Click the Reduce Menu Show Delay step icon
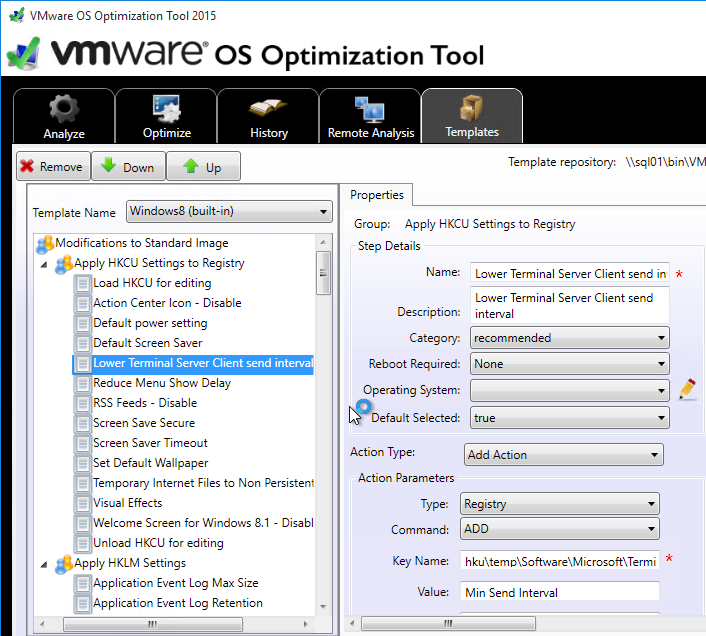 (82, 384)
